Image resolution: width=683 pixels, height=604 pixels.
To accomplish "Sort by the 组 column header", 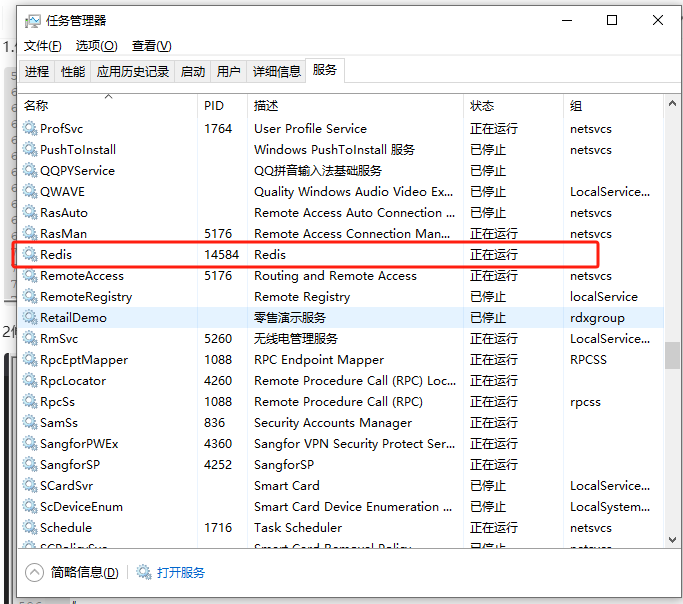I will click(x=613, y=105).
